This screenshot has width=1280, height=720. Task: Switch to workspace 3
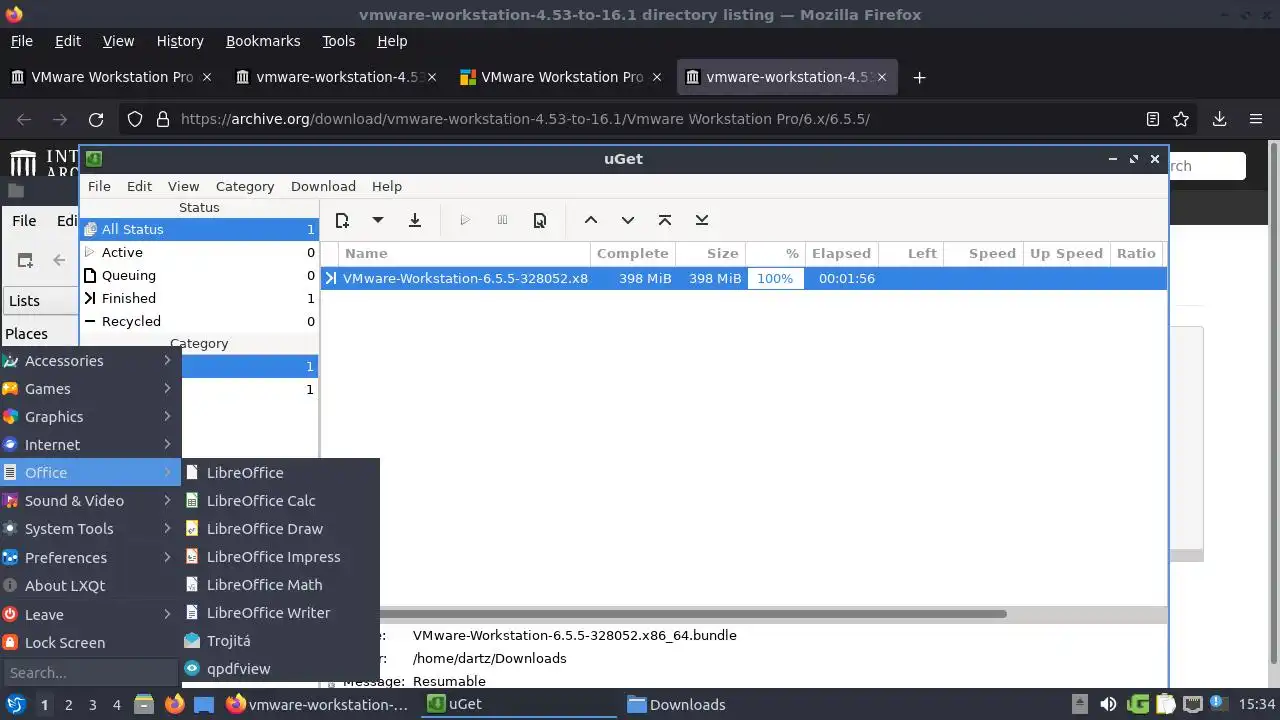tap(92, 704)
